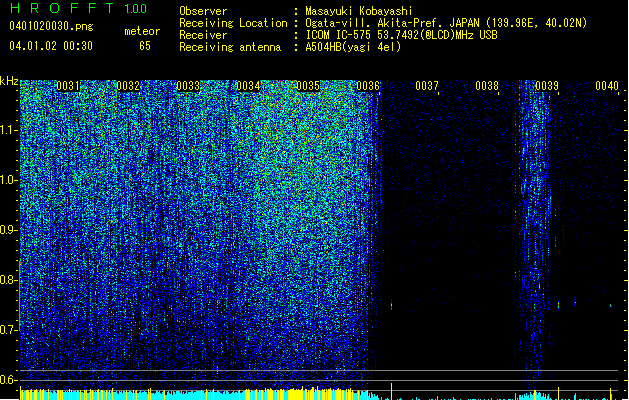Click the timestamp 04.01.02 00:30
Viewport: 629px width, 400px height.
pyautogui.click(x=51, y=46)
